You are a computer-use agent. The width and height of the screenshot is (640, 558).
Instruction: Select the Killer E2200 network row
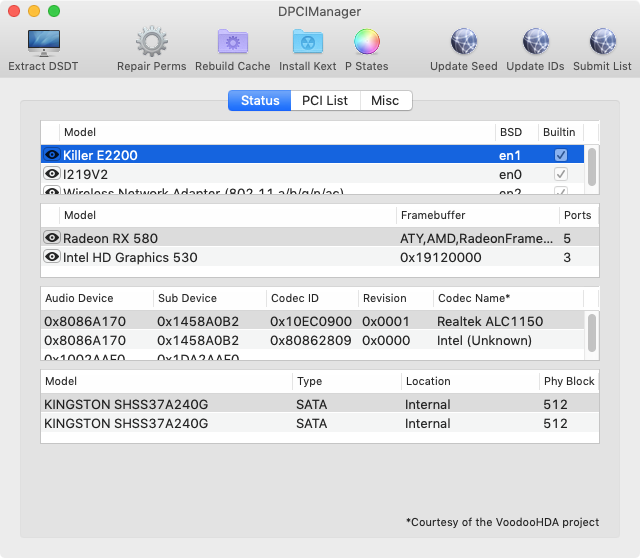[312, 155]
